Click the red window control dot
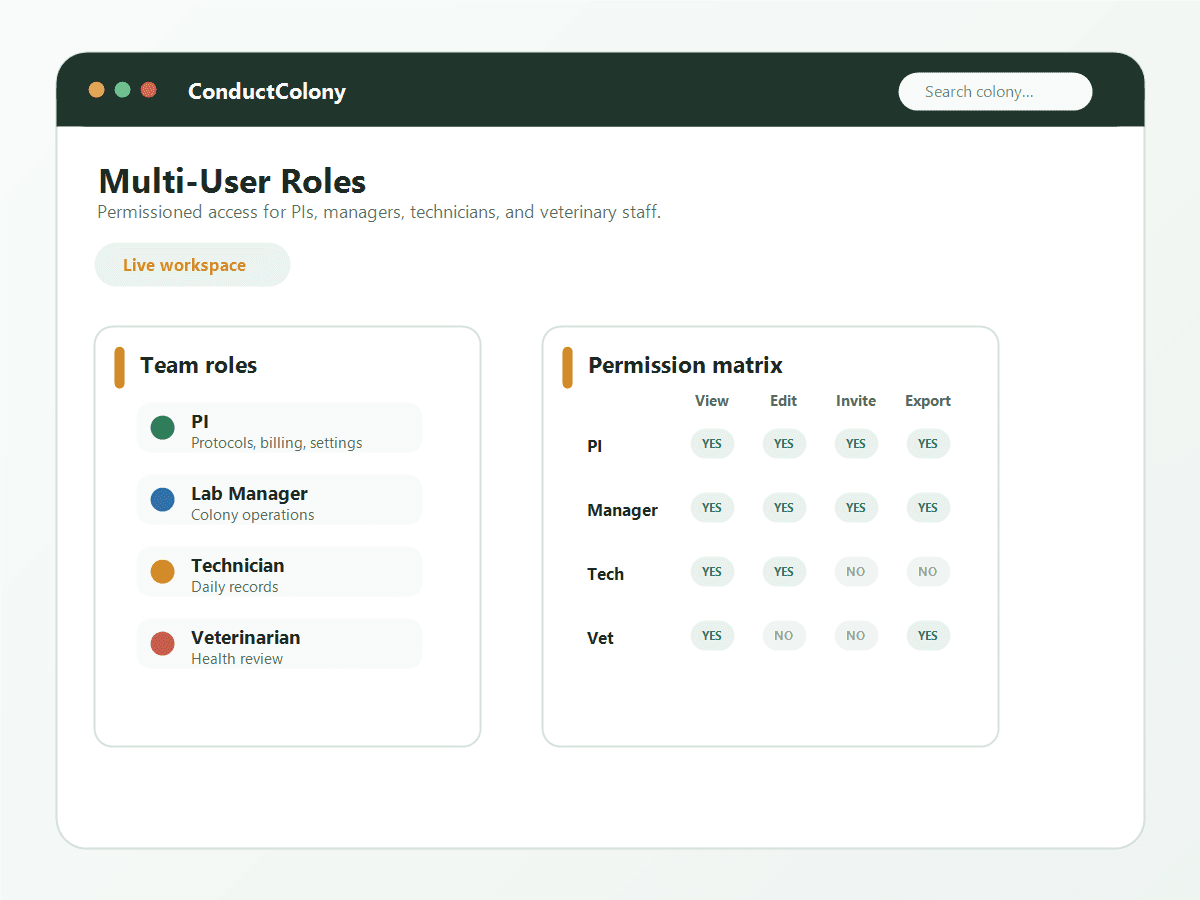 (149, 90)
